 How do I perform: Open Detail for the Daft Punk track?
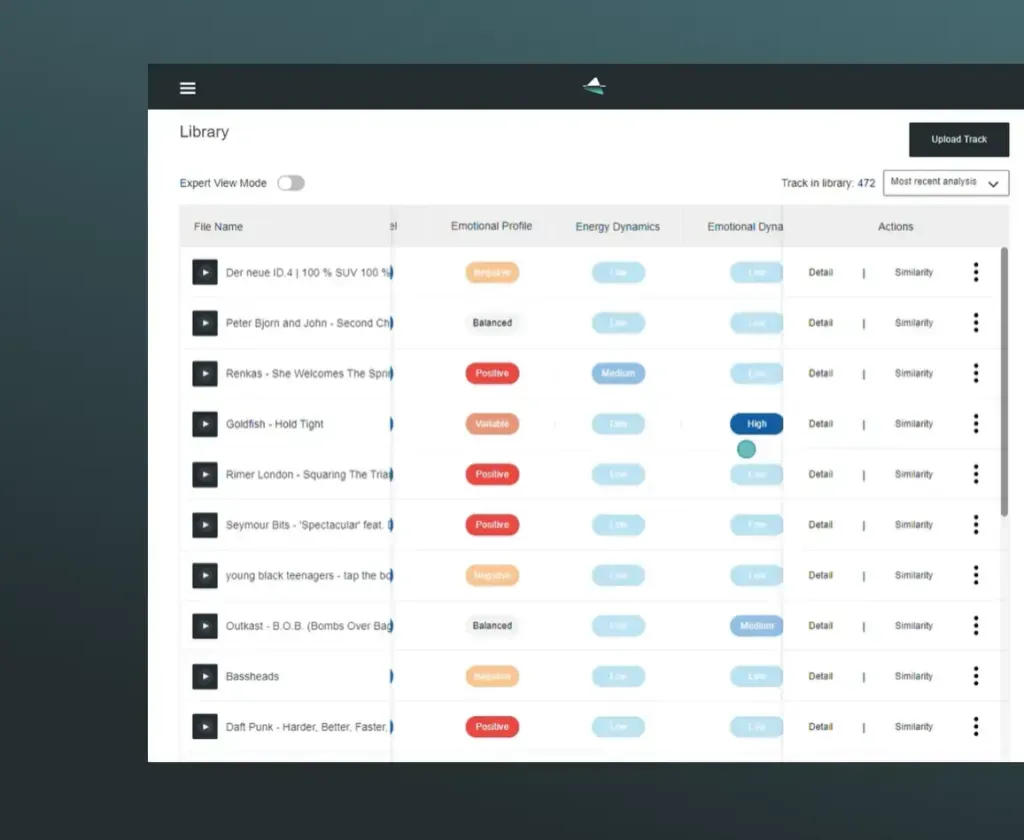coord(820,726)
